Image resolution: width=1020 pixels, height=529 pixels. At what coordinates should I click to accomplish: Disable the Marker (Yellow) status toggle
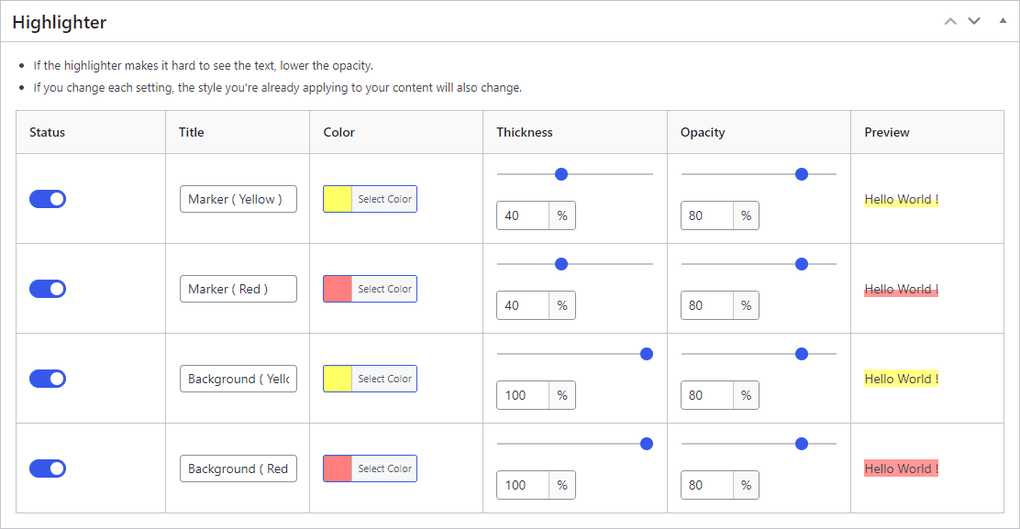click(48, 199)
